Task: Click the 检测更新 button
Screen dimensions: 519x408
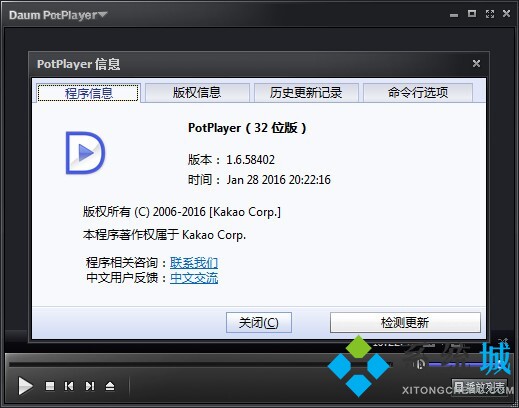Action: (x=405, y=322)
